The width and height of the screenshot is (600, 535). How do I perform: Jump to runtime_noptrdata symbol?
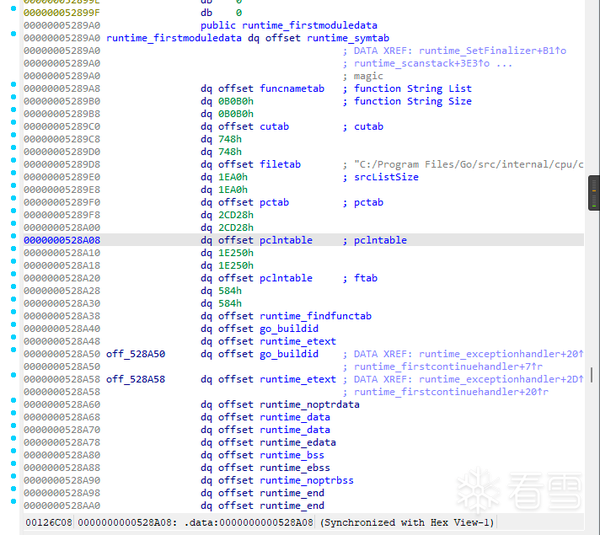point(310,404)
